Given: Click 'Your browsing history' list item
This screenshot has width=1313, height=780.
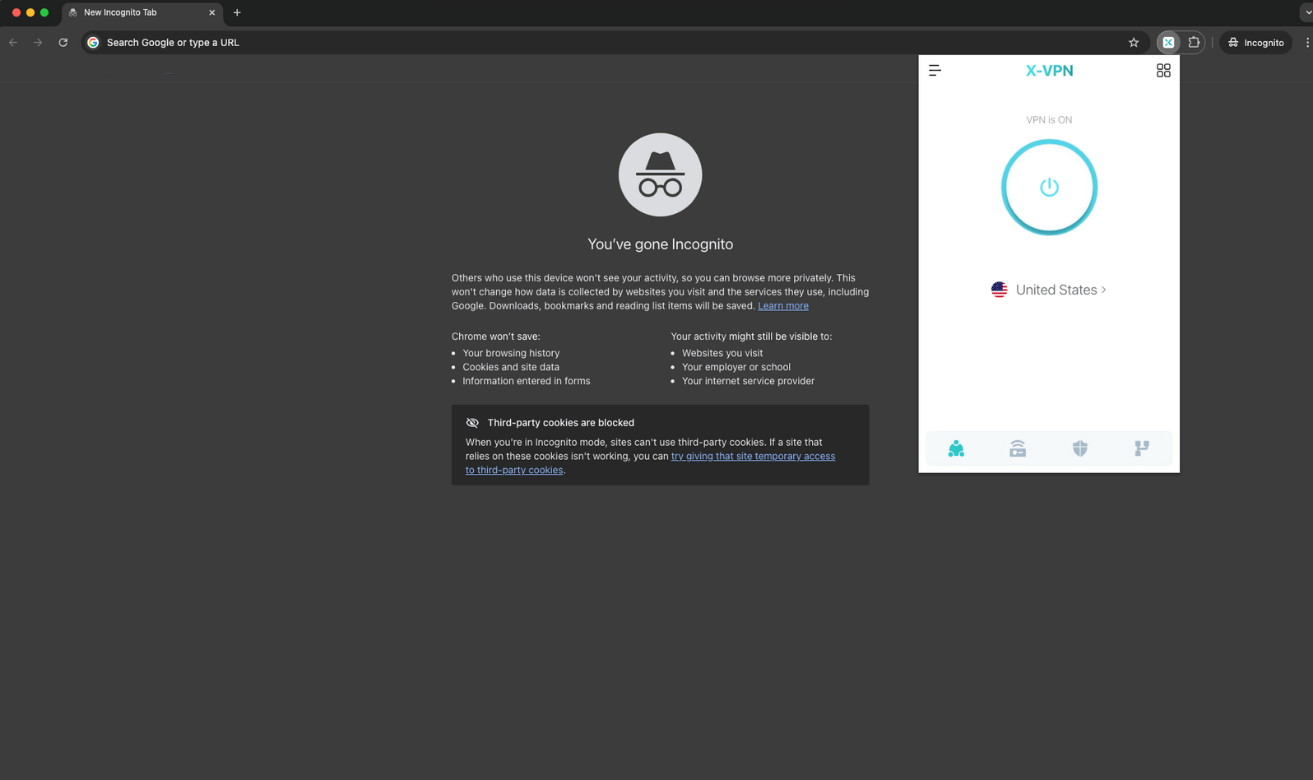Looking at the screenshot, I should click(x=511, y=353).
